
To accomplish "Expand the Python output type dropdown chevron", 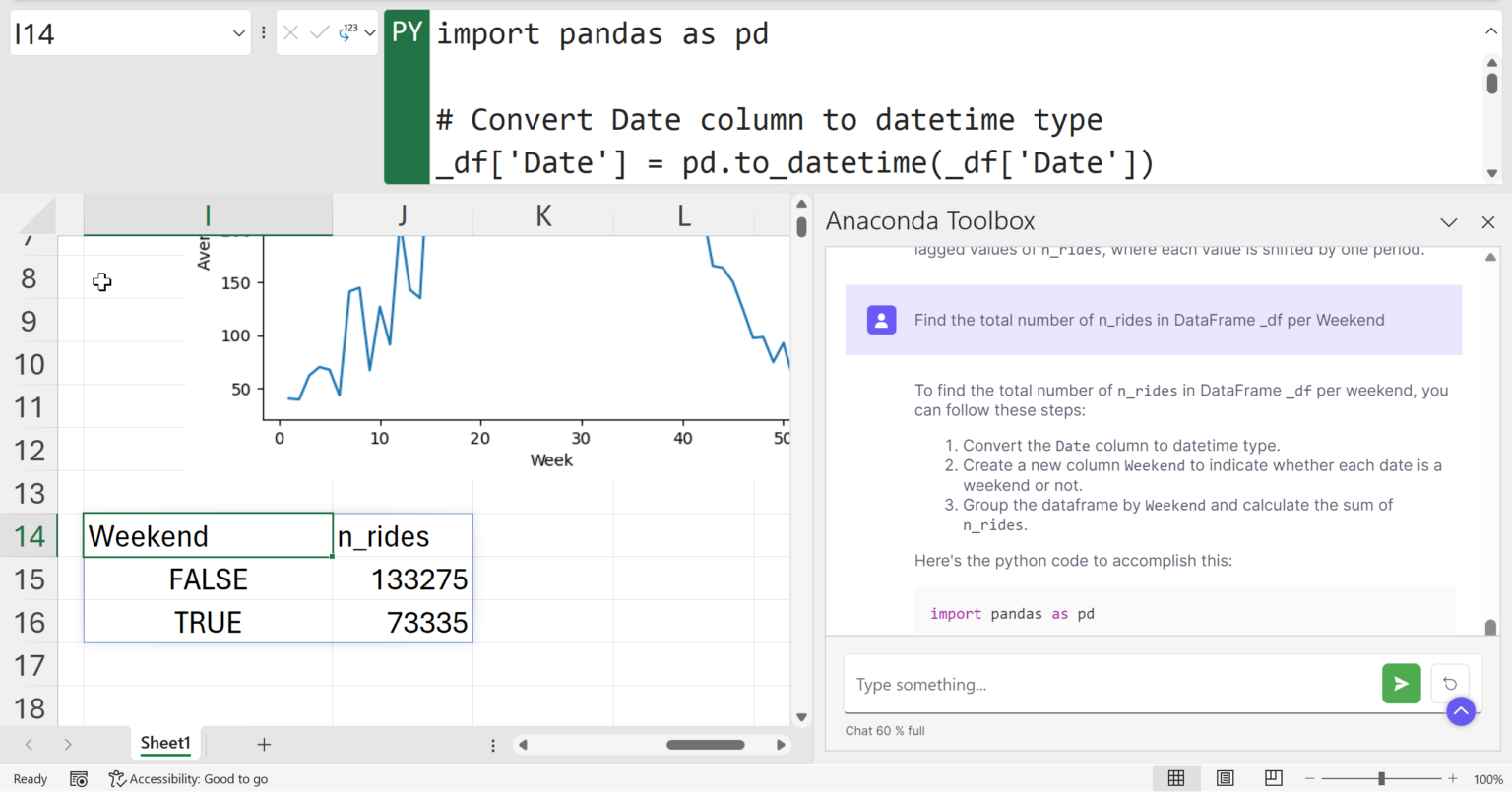I will point(369,30).
